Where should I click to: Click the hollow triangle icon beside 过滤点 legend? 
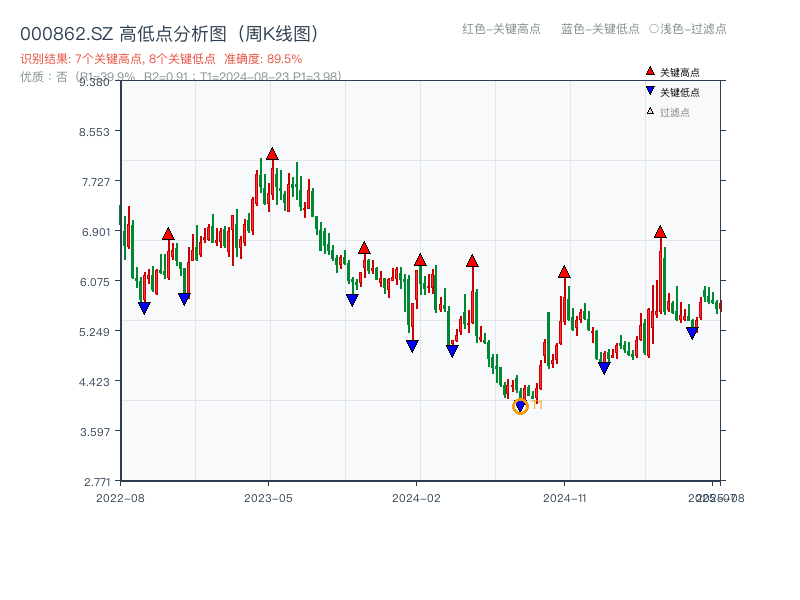point(650,111)
